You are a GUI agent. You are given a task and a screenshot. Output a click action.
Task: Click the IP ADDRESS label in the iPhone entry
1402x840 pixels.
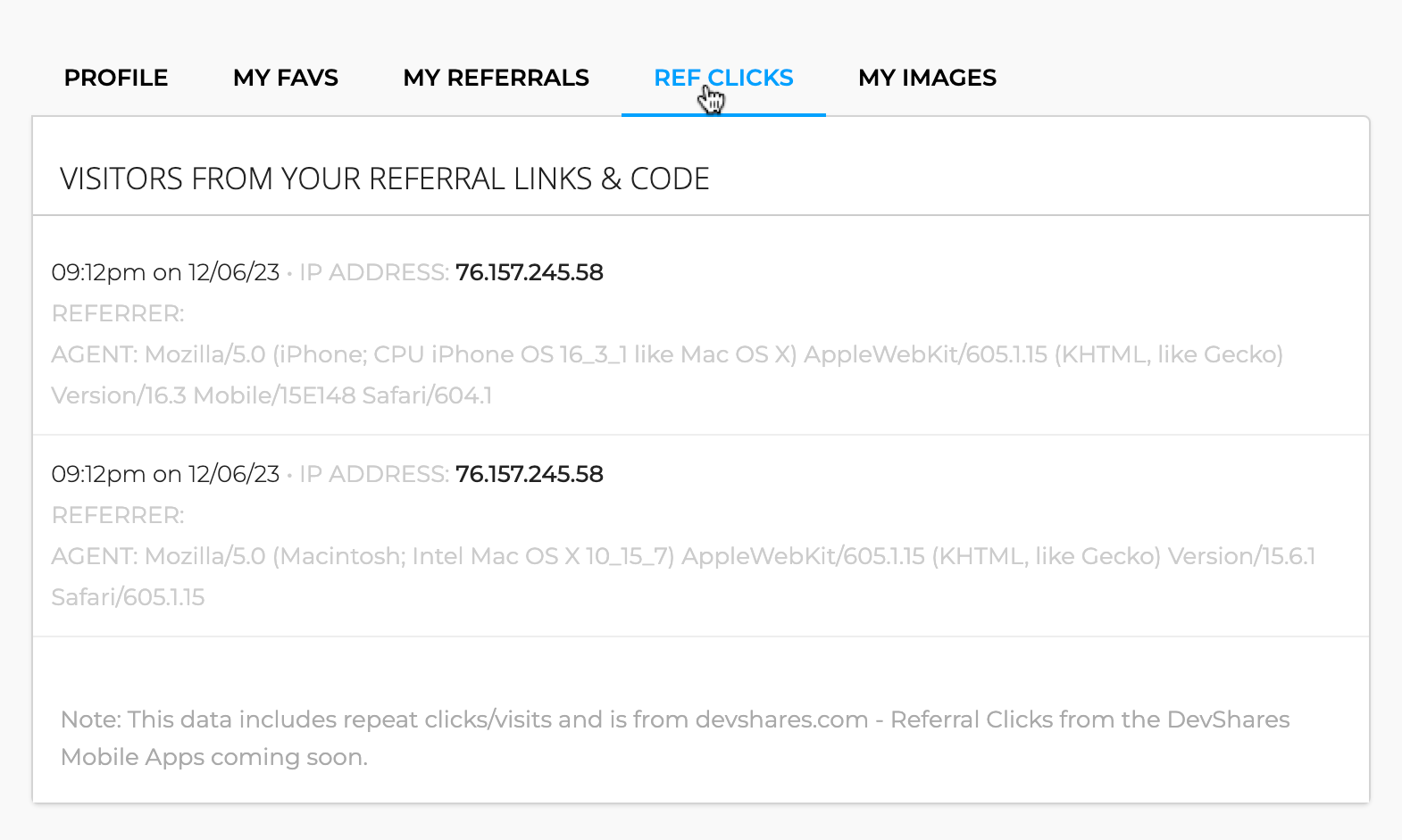[373, 272]
